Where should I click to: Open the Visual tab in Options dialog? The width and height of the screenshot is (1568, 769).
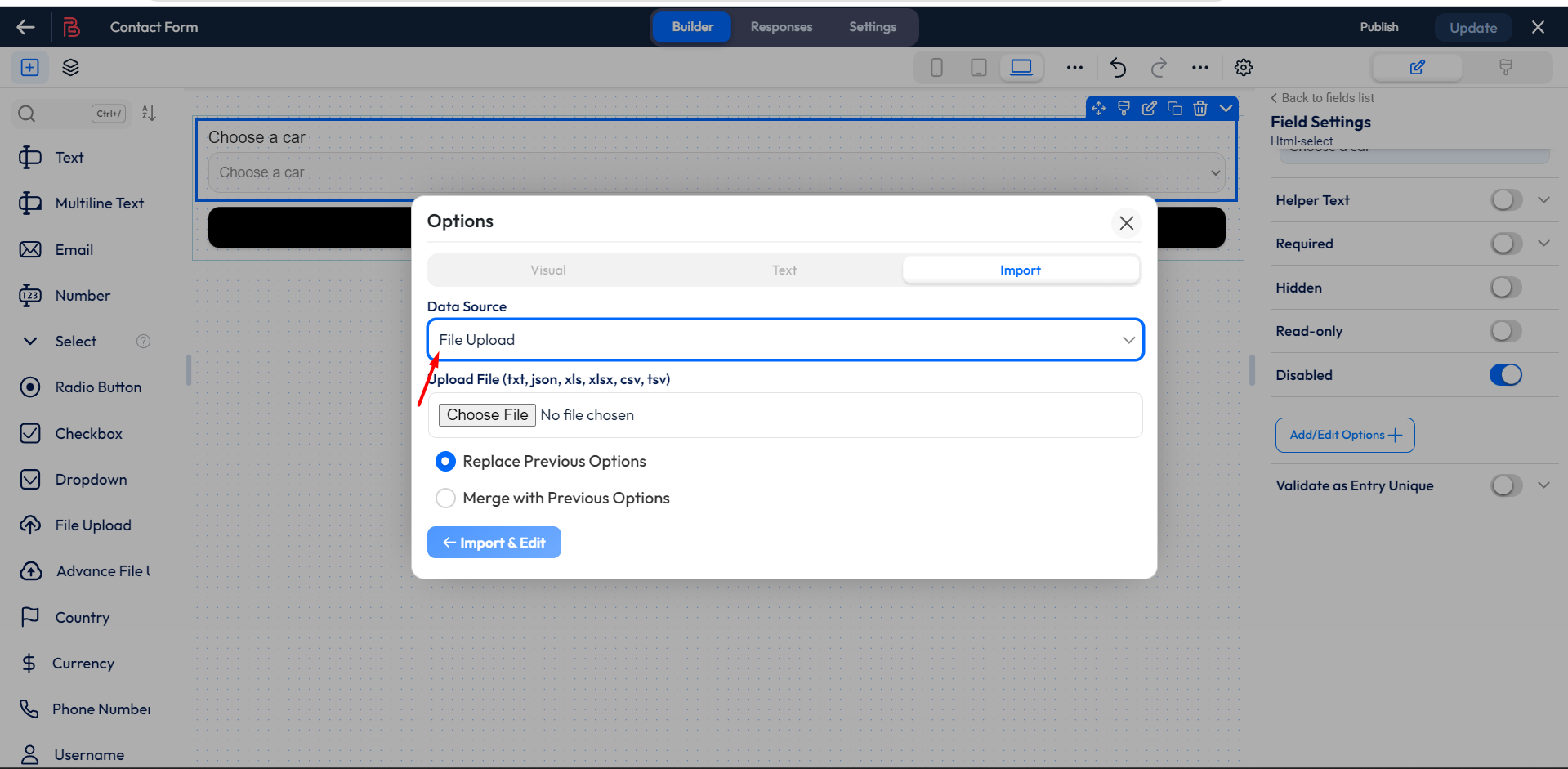point(547,270)
